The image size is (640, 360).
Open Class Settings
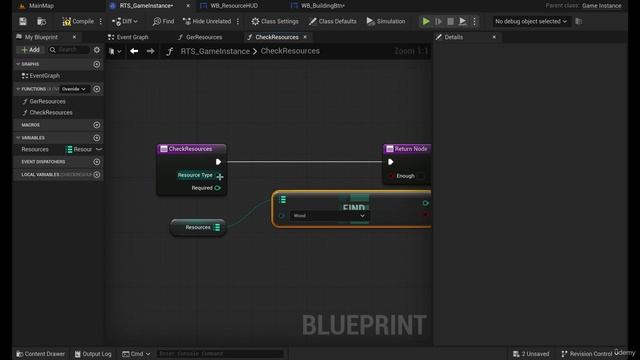275,21
